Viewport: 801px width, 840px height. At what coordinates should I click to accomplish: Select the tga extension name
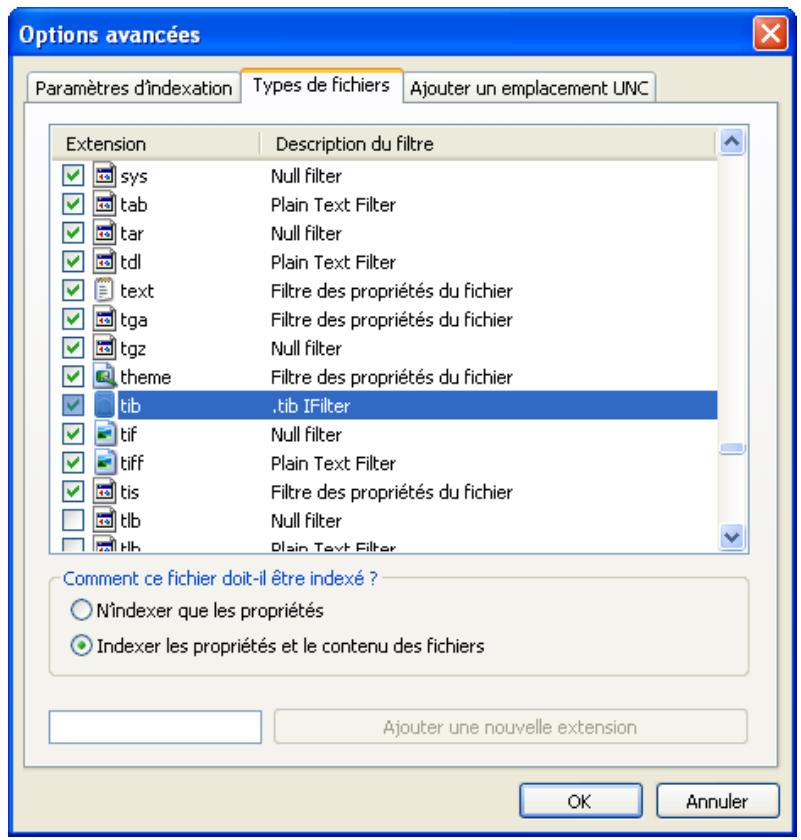[134, 320]
